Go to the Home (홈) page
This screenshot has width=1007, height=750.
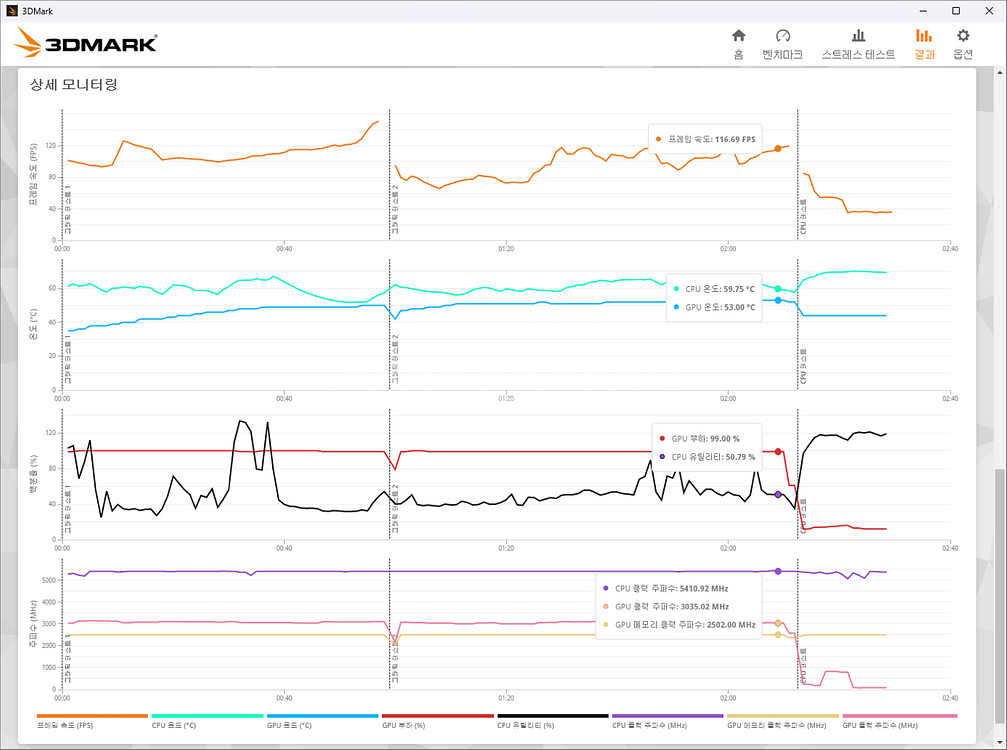738,44
